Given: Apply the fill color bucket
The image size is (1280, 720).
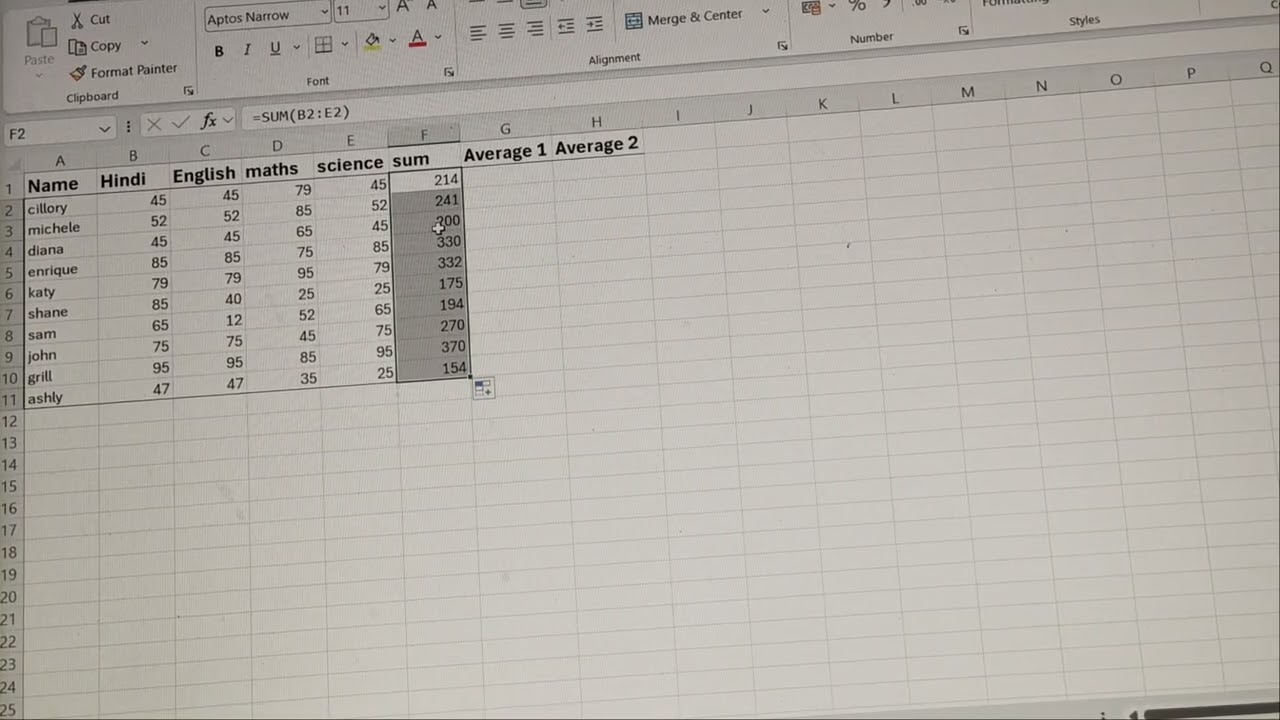Looking at the screenshot, I should 372,41.
